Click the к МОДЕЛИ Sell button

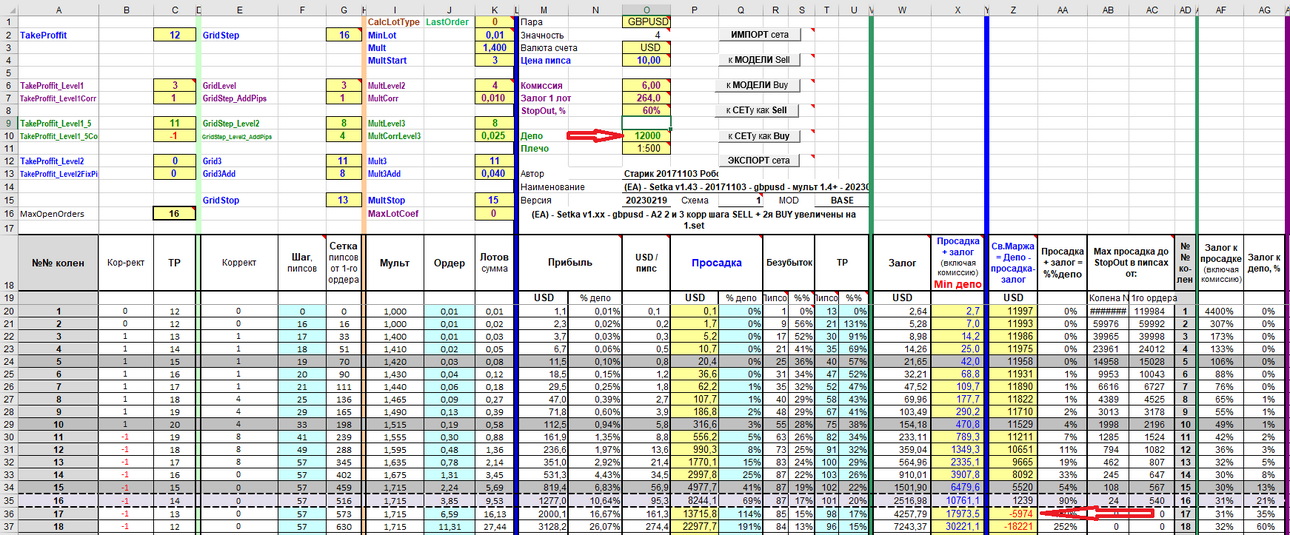pos(760,60)
